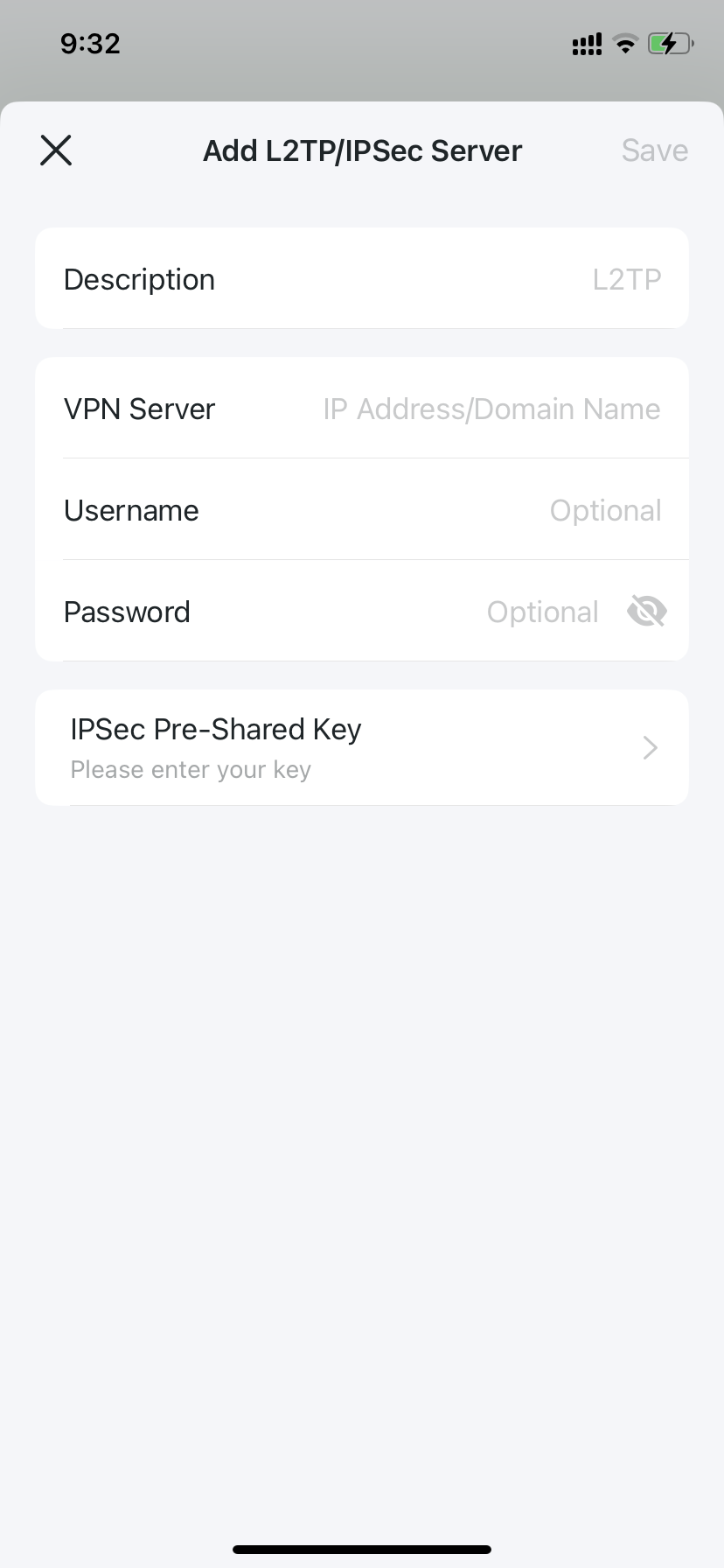The height and width of the screenshot is (1568, 724).
Task: Select the X to dismiss Add L2TP/IPSec Server
Action: (x=55, y=150)
